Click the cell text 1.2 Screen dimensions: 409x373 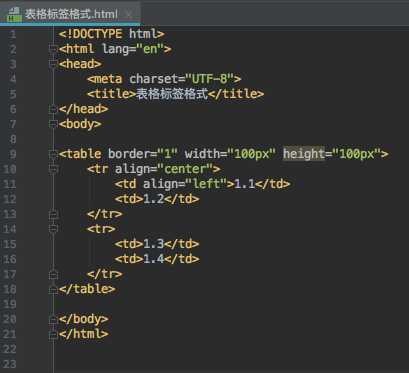pos(154,199)
